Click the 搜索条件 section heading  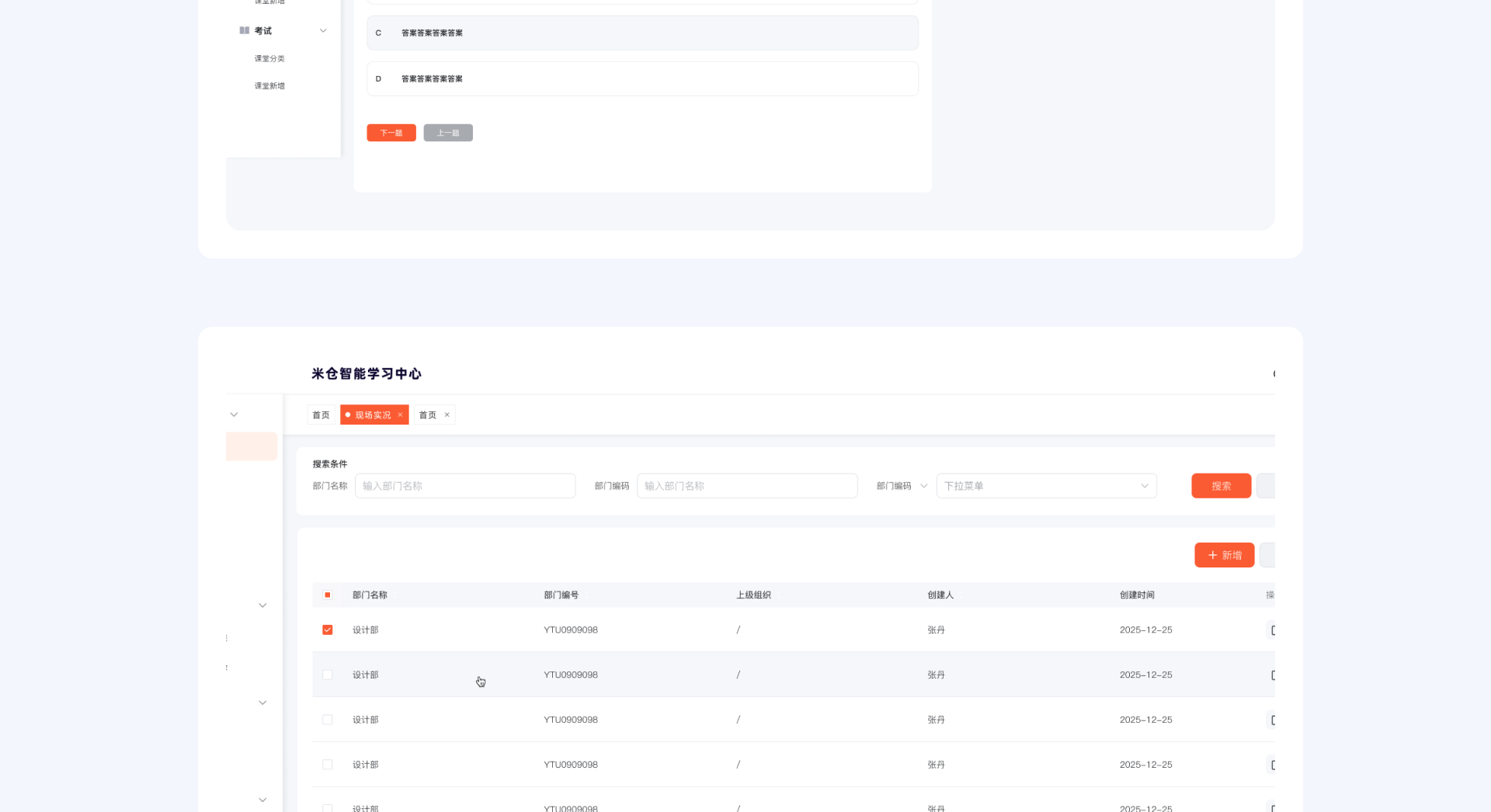point(330,463)
